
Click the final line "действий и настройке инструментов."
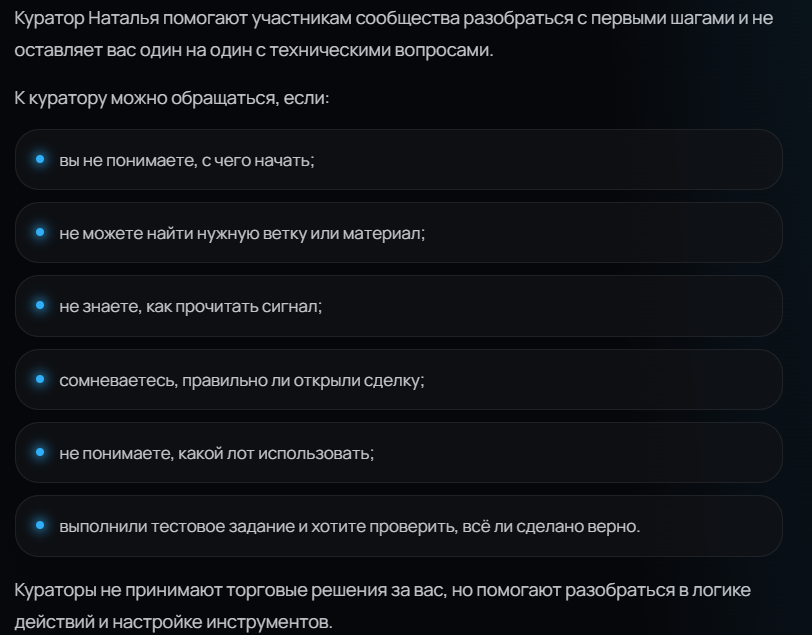173,622
